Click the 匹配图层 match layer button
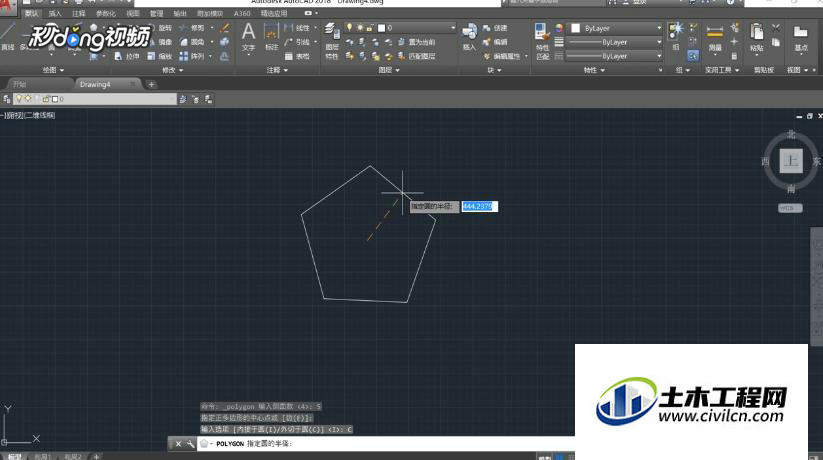 416,56
